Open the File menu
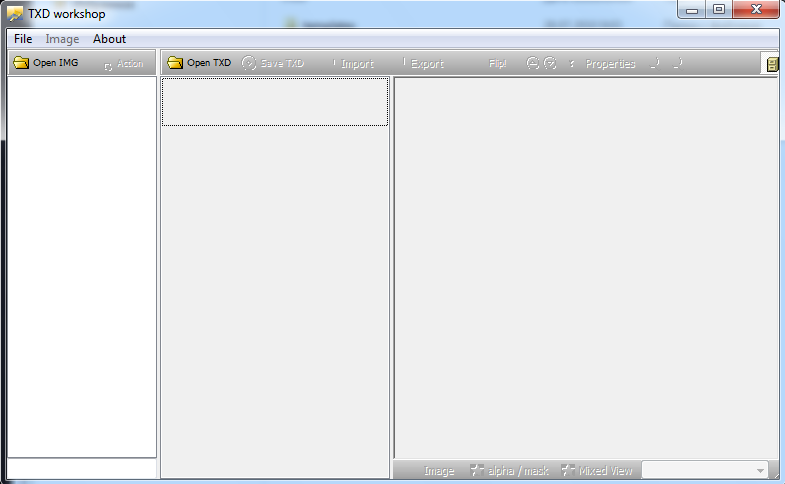 click(23, 39)
